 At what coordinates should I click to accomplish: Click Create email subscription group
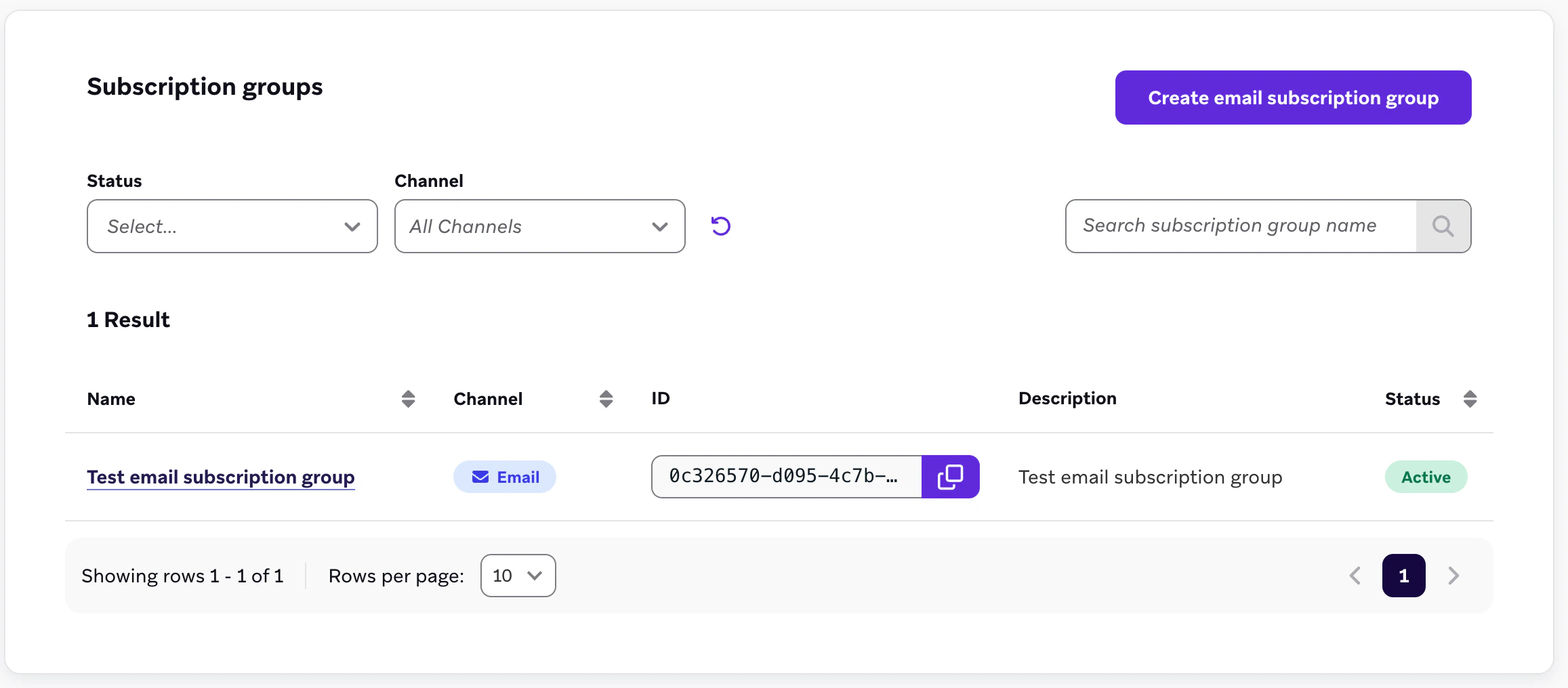[1292, 98]
